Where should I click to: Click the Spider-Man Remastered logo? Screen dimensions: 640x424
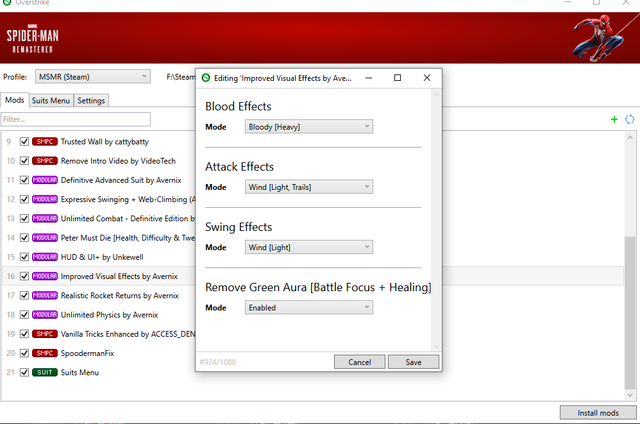point(33,38)
